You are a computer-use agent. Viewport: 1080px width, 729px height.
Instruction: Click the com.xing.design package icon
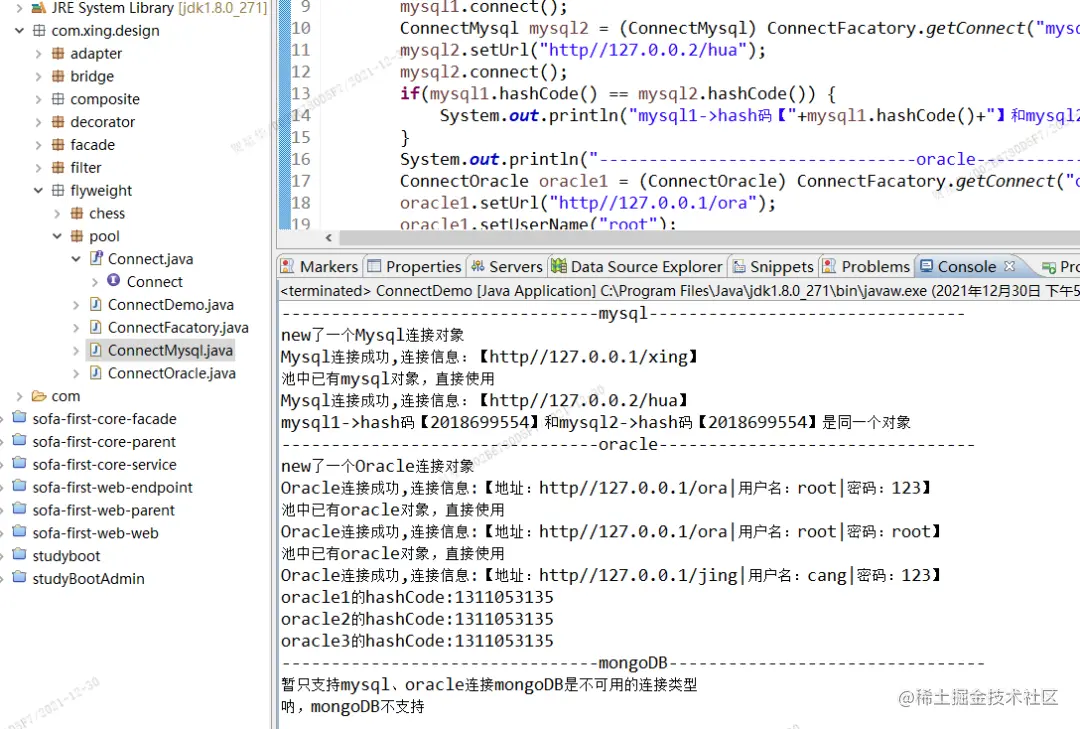click(x=39, y=30)
